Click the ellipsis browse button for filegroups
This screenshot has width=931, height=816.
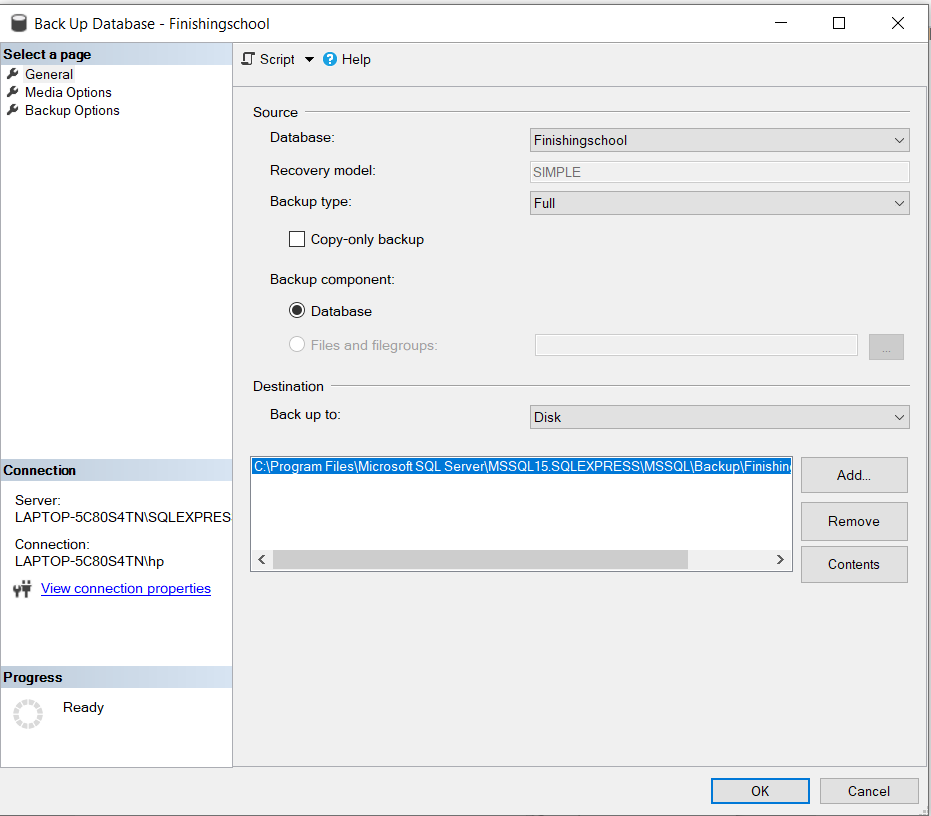[x=886, y=347]
